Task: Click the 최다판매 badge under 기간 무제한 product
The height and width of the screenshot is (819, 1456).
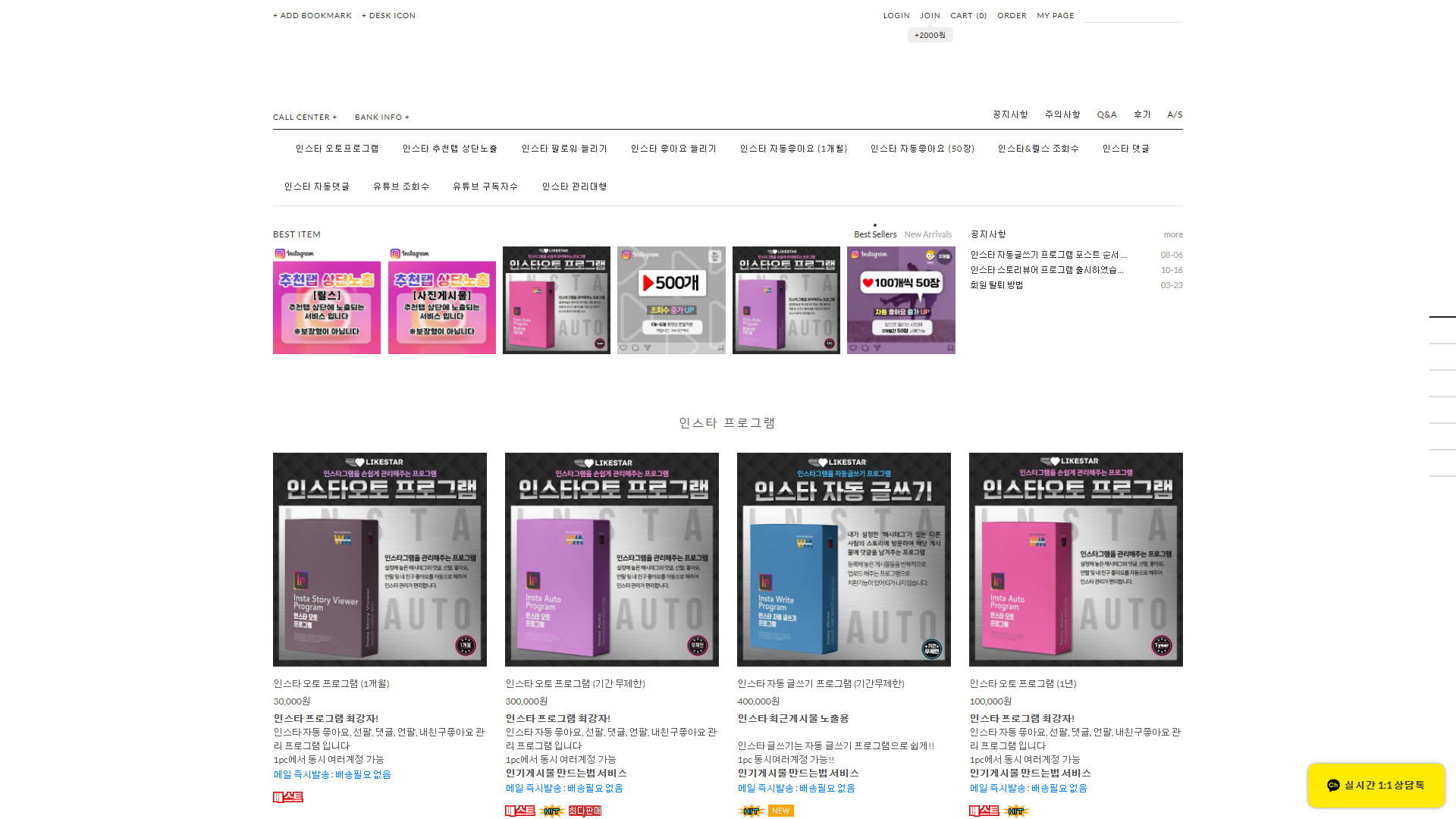Action: [585, 811]
